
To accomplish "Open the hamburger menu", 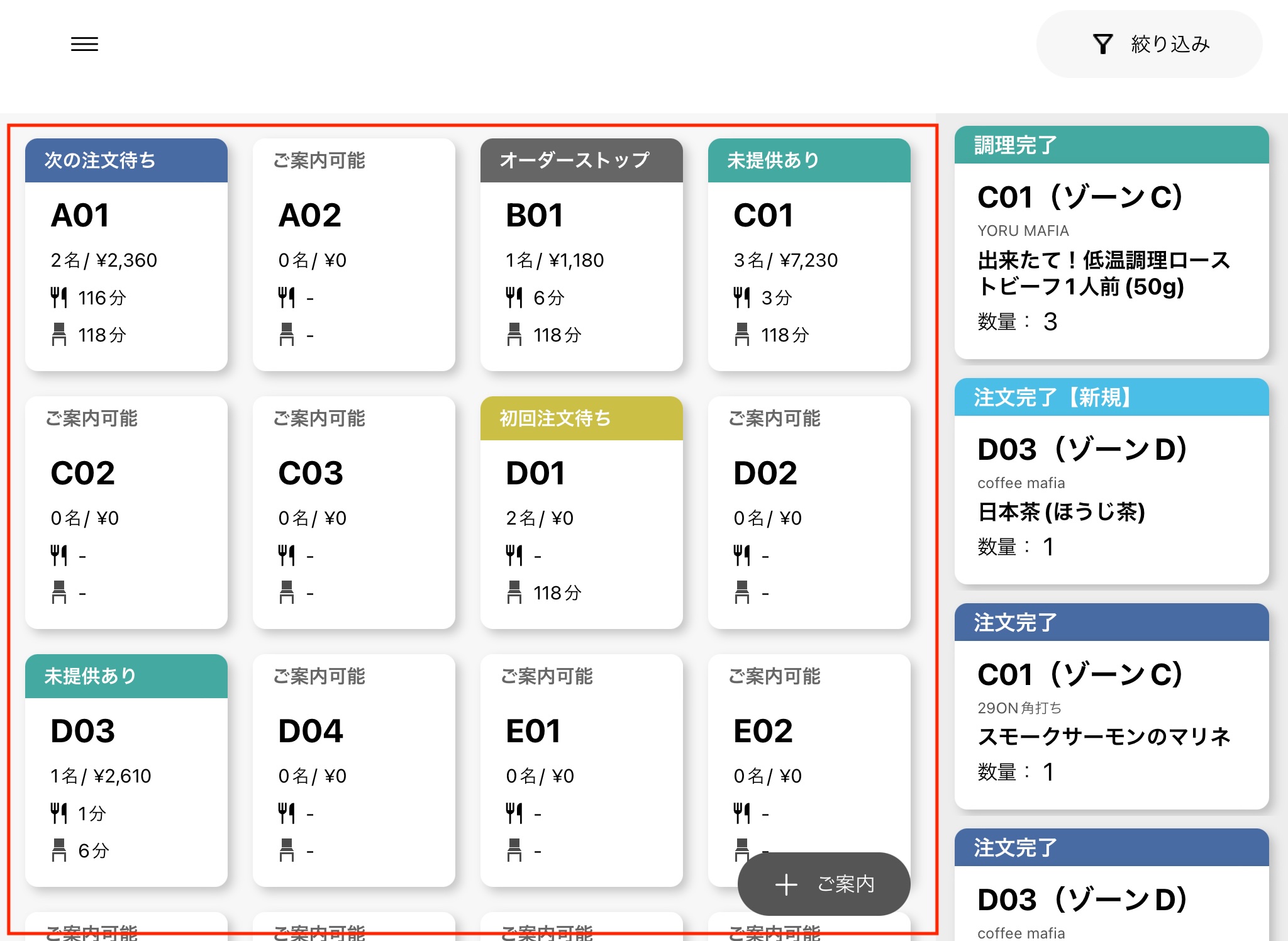I will click(x=84, y=44).
